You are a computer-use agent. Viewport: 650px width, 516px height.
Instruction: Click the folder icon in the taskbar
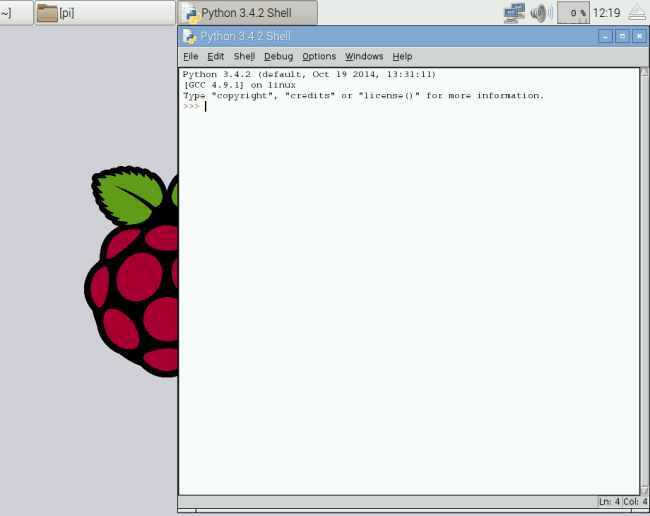pyautogui.click(x=47, y=13)
